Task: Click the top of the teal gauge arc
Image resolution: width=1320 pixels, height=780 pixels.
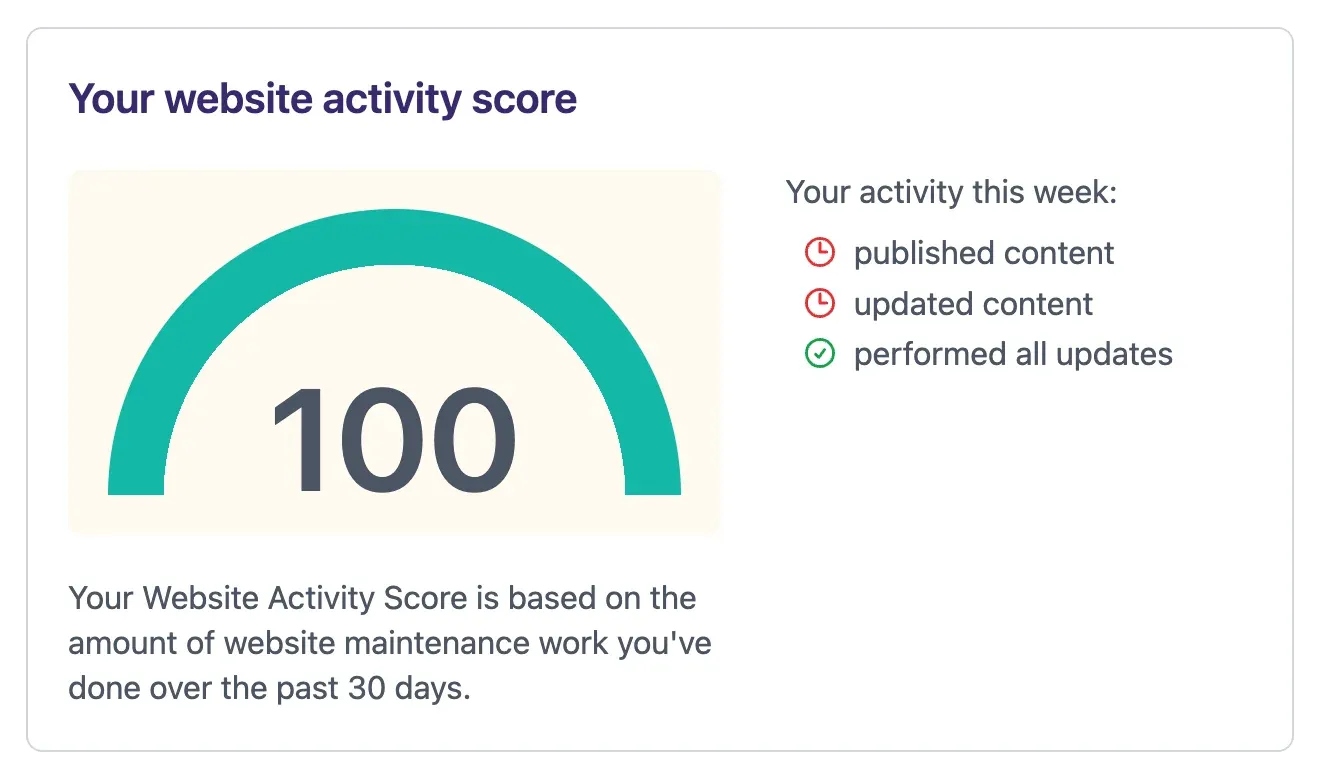Action: [394, 237]
